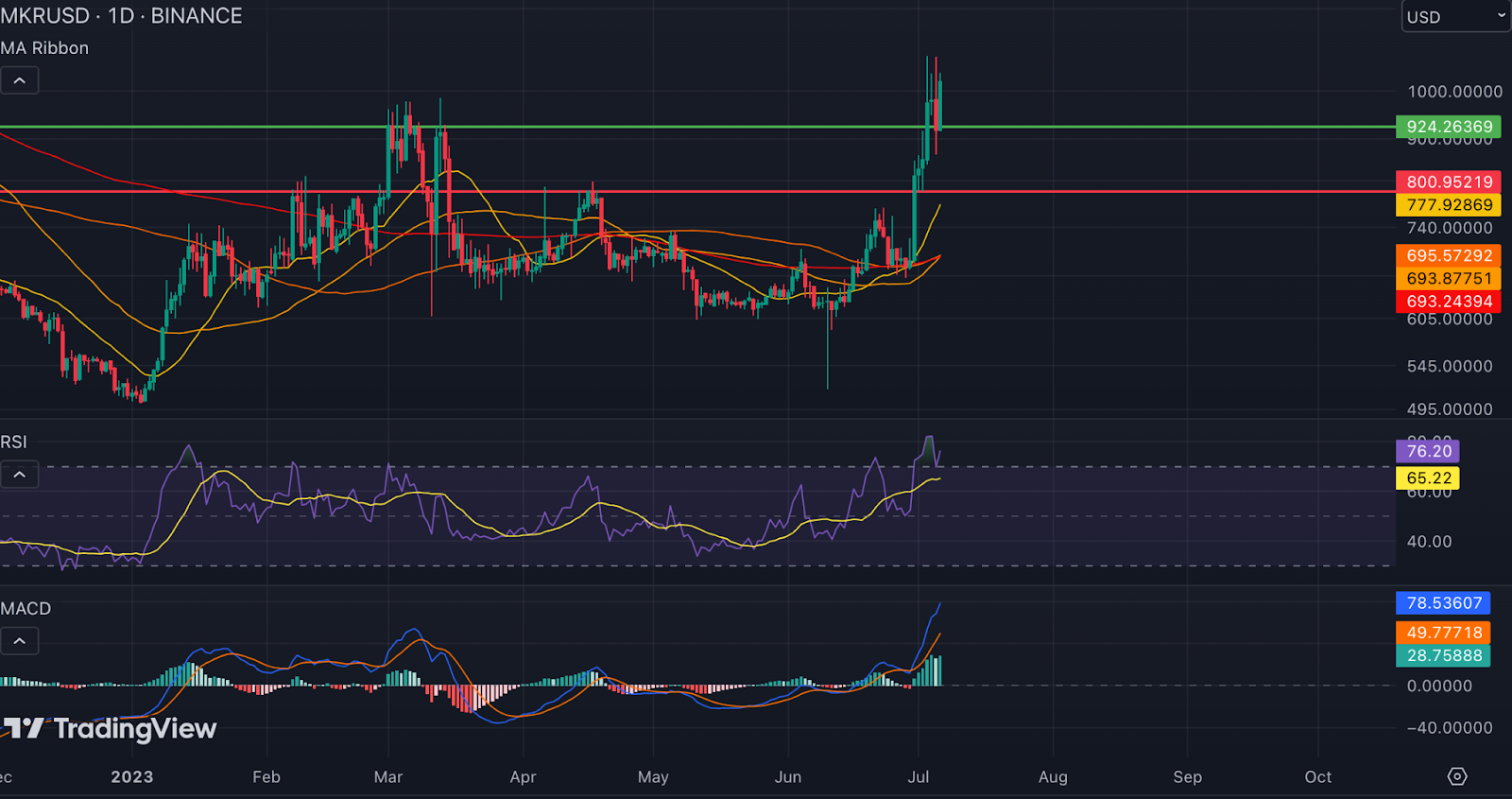This screenshot has height=799, width=1512.
Task: Click the green 924.26369 price label
Action: coord(1449,127)
